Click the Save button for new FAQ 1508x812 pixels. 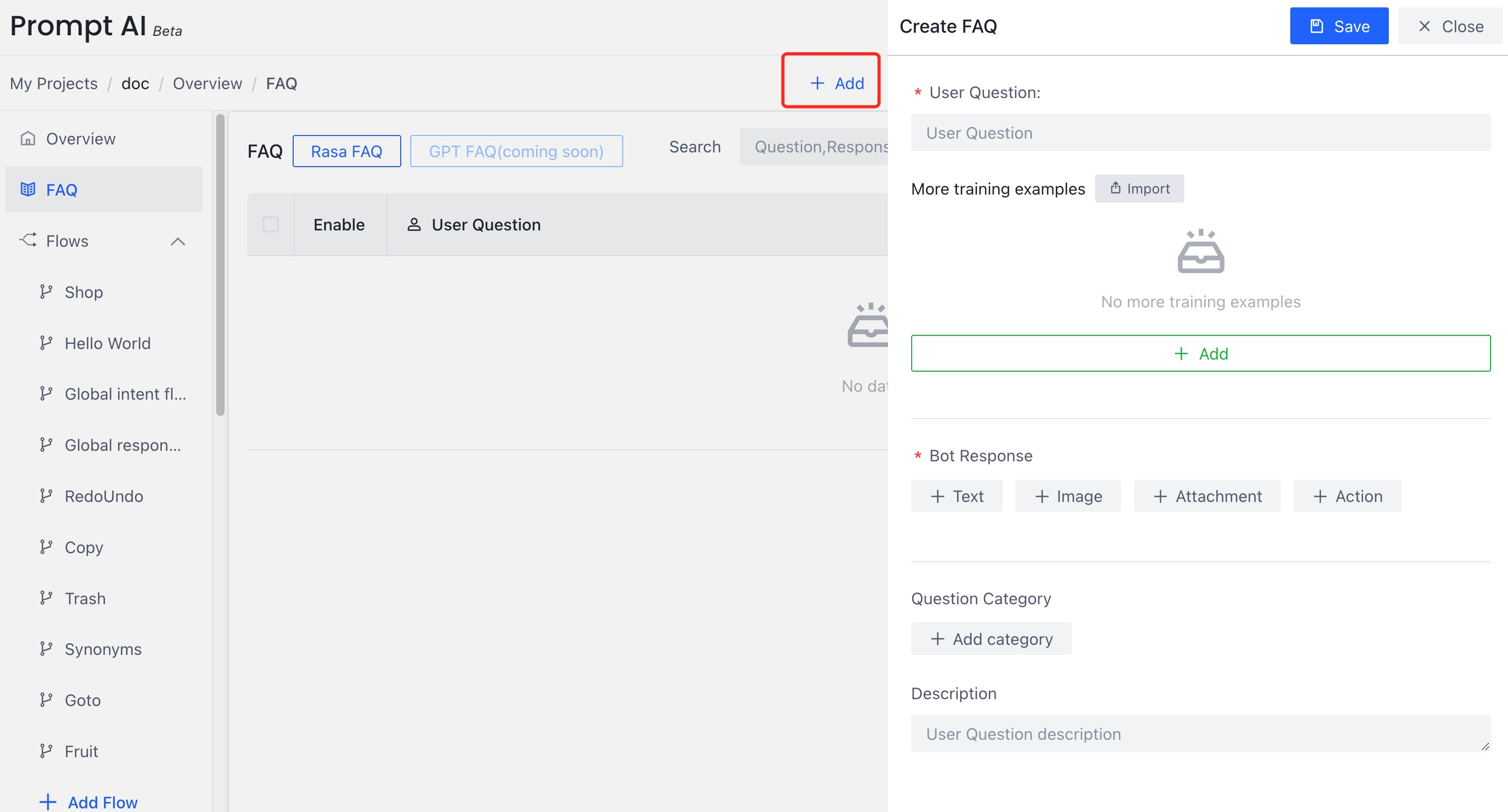1339,27
